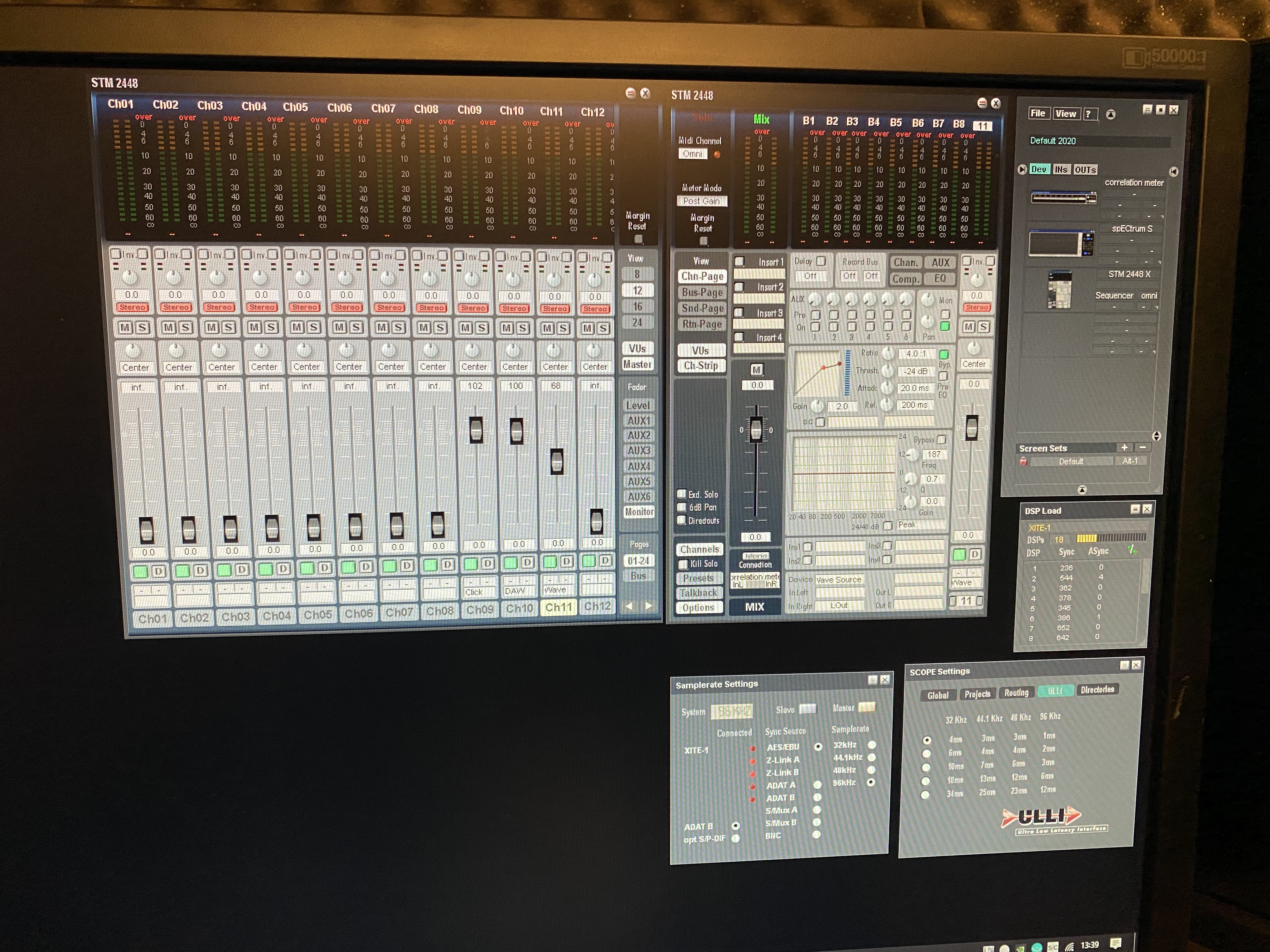Click the lock icon beside Default screen set

click(1023, 462)
